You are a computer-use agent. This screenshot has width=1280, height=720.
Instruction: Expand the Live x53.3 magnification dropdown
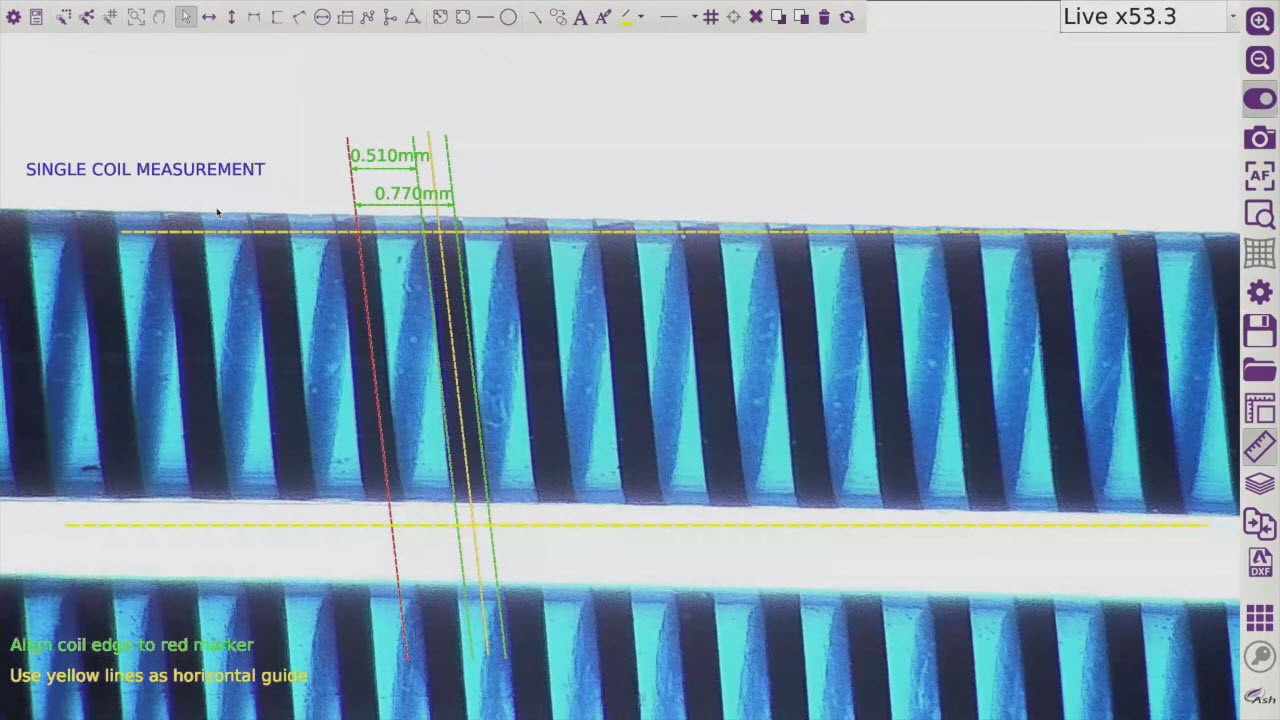(1232, 17)
